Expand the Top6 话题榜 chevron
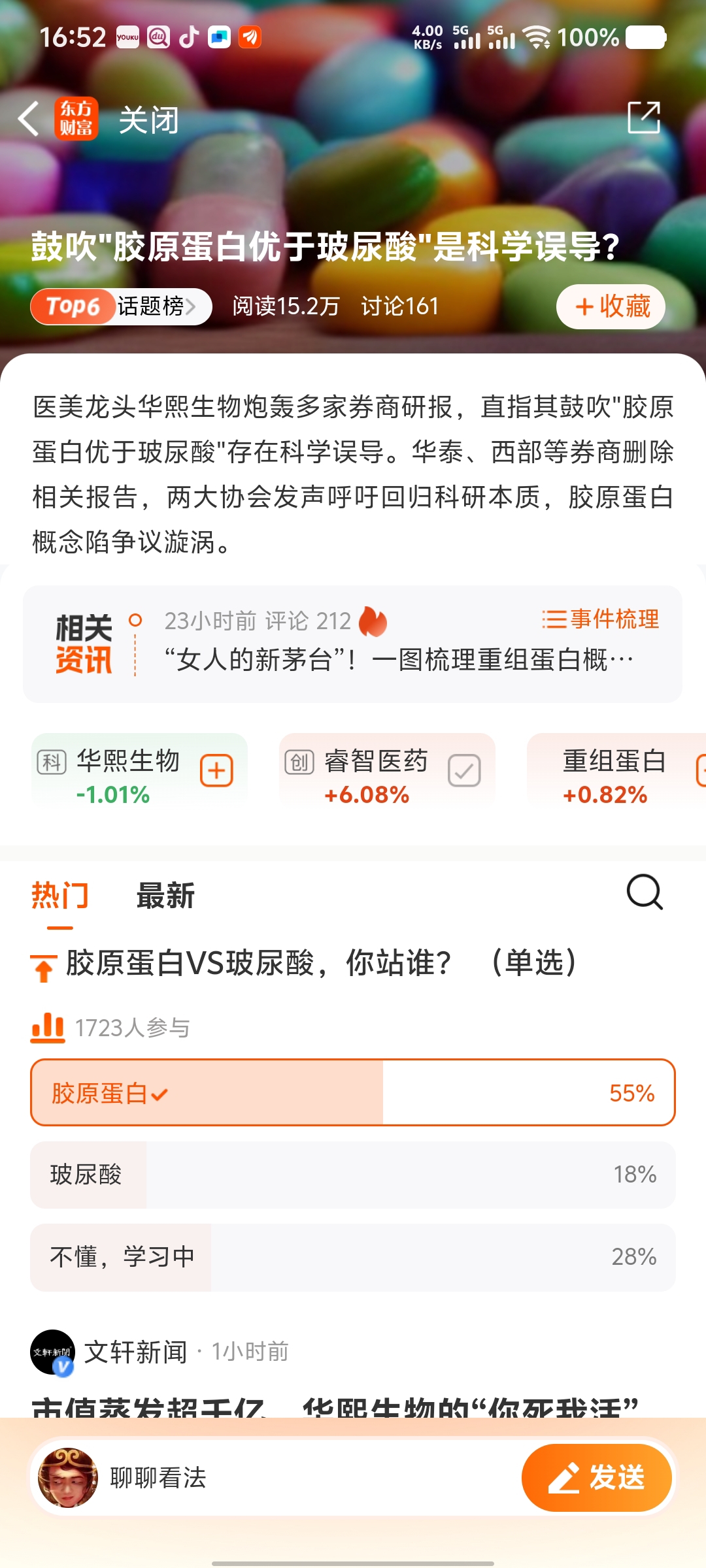706x1568 pixels. [x=191, y=306]
